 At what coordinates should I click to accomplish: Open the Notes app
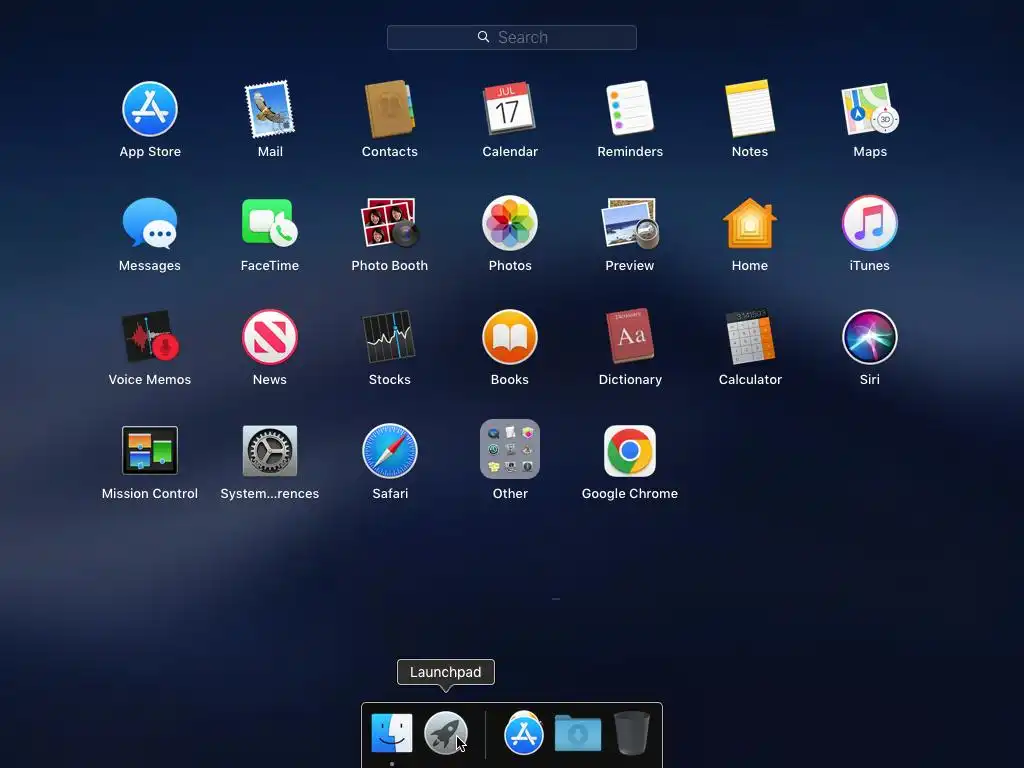(750, 109)
